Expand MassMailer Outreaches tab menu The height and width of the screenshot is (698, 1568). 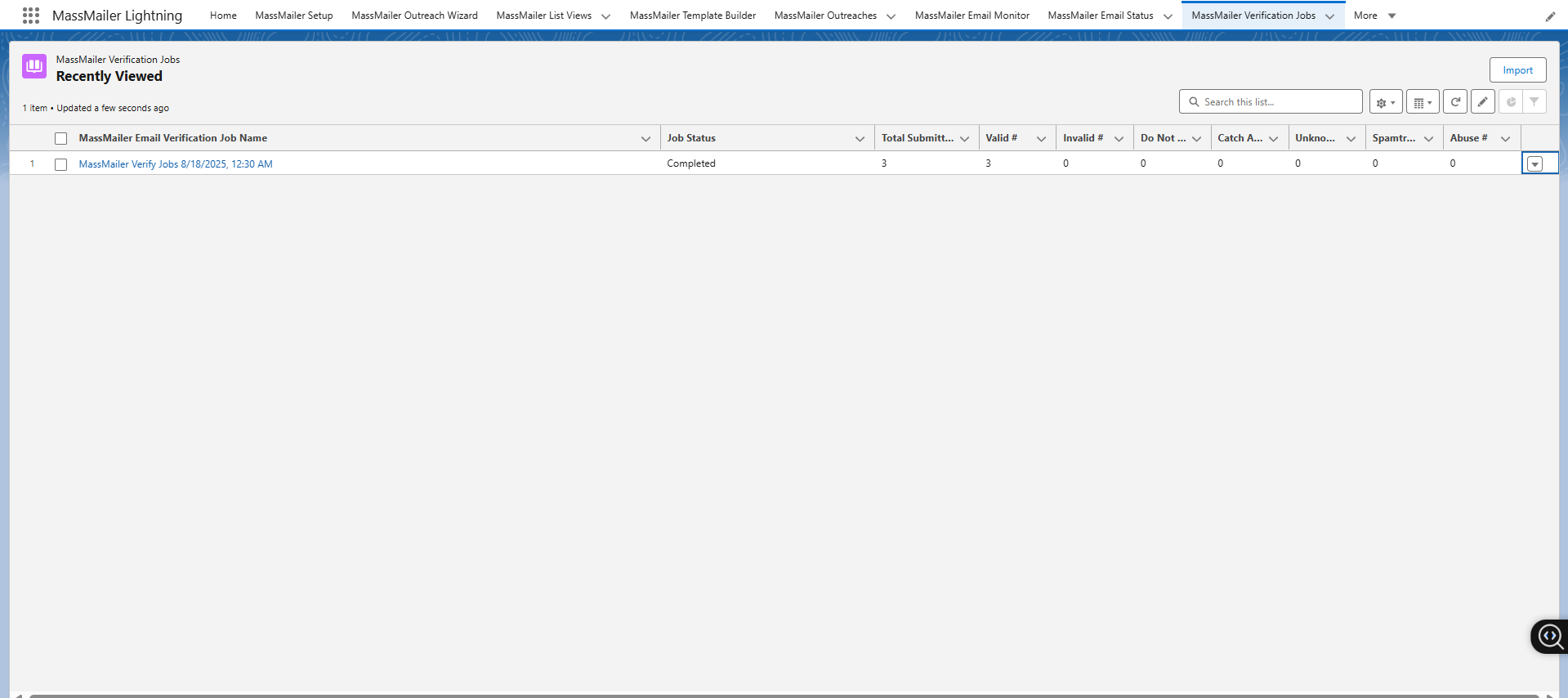pos(891,16)
